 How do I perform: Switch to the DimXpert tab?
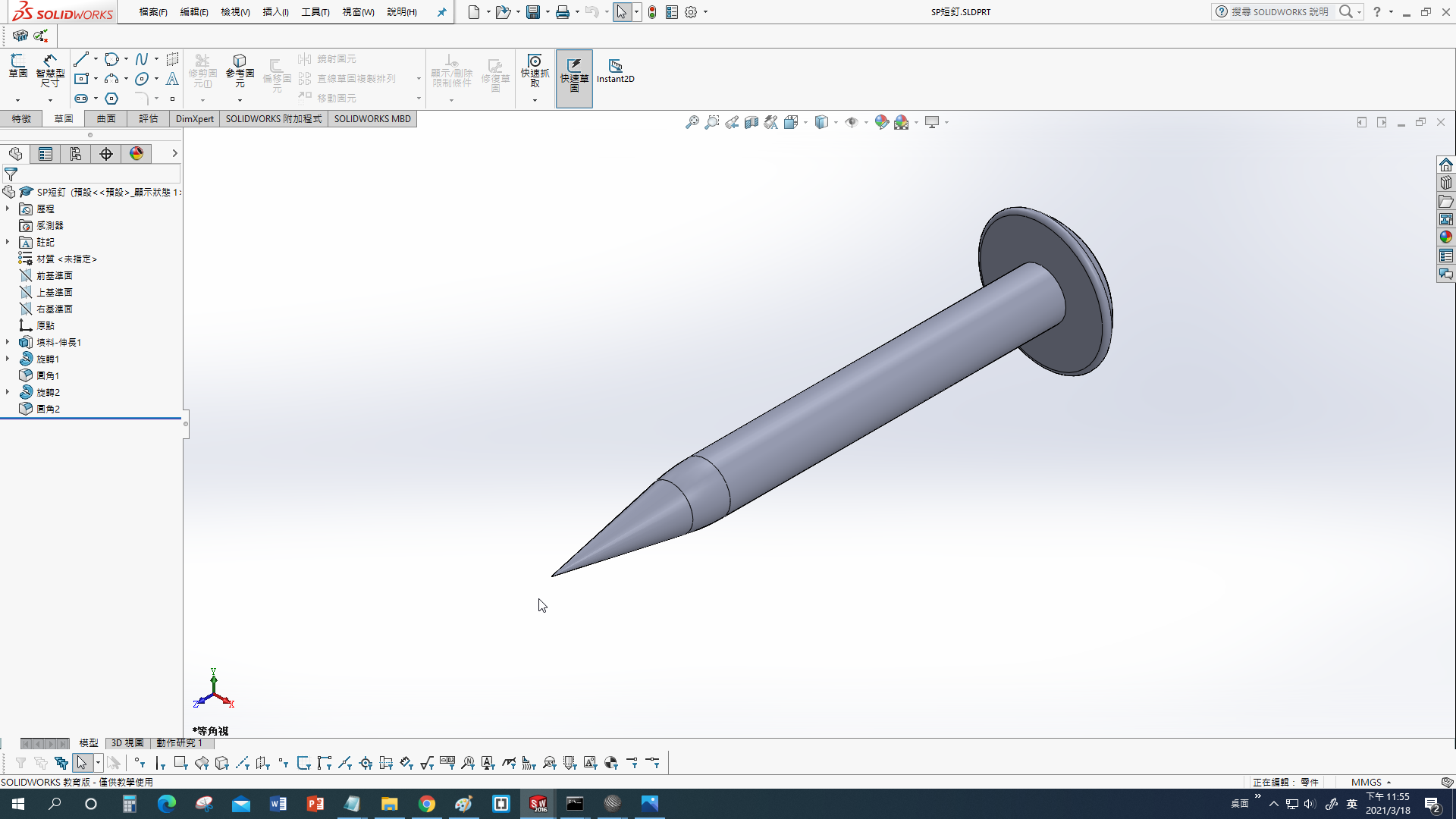[x=195, y=119]
